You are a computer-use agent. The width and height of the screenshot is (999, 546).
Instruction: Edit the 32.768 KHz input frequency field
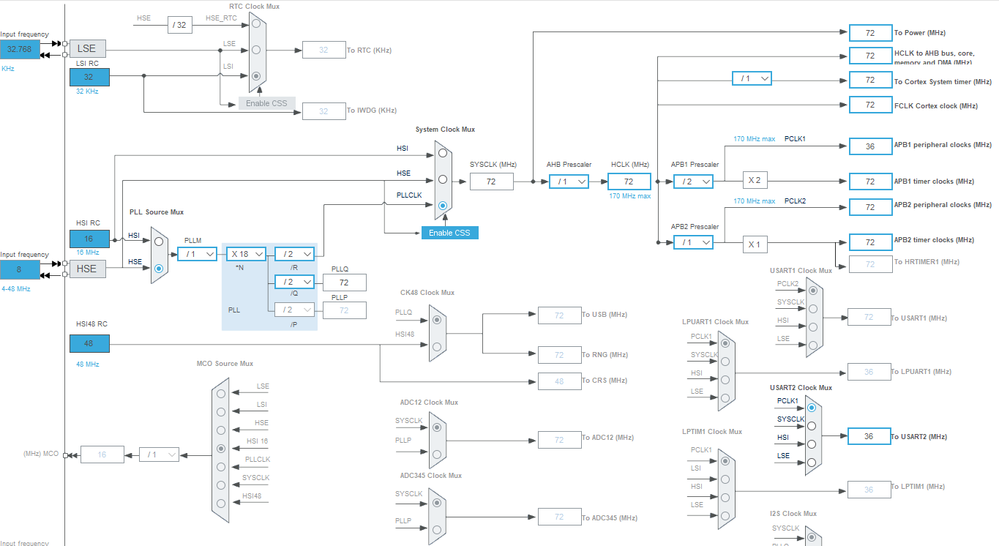[x=20, y=49]
